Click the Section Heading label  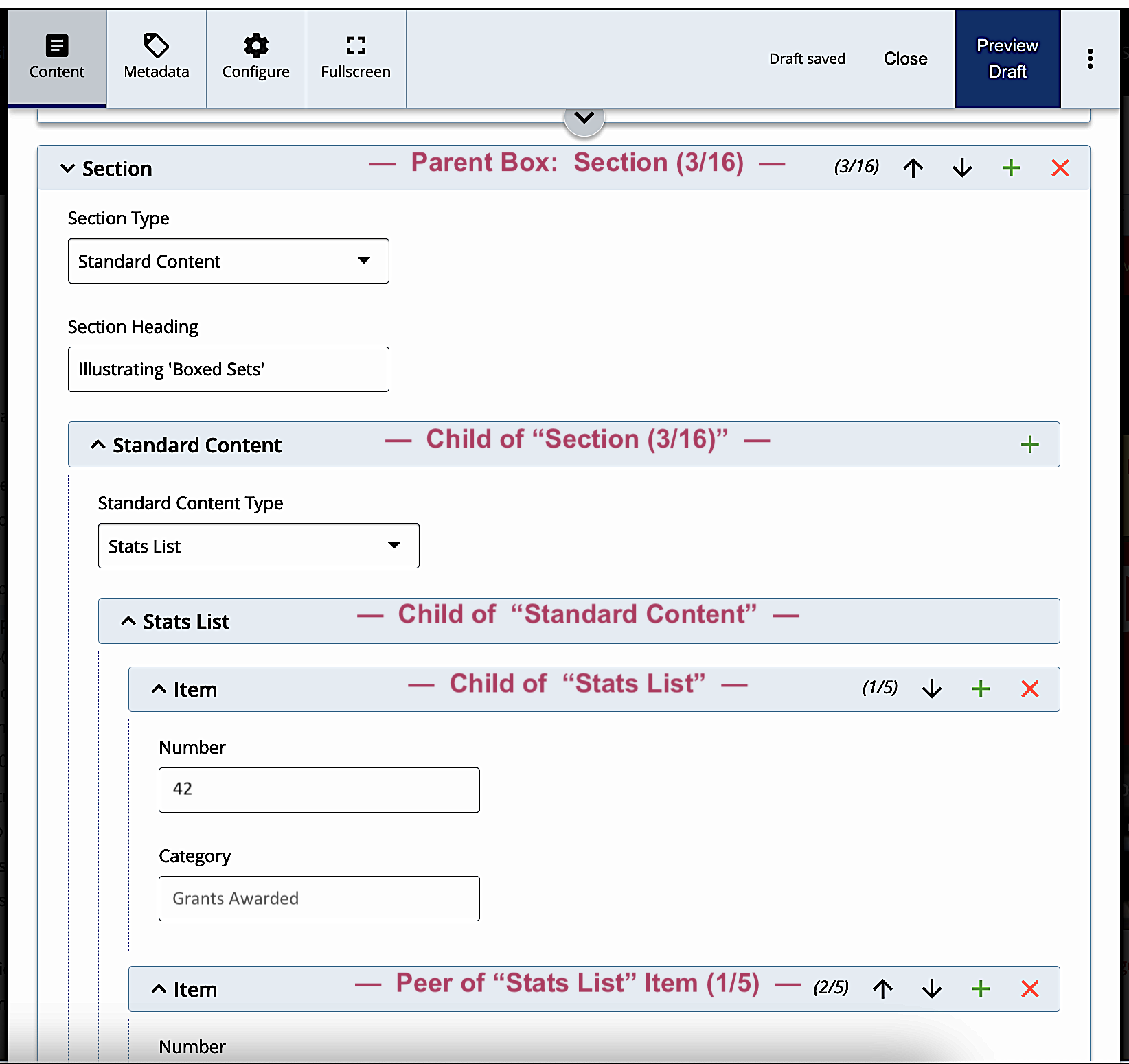point(133,327)
